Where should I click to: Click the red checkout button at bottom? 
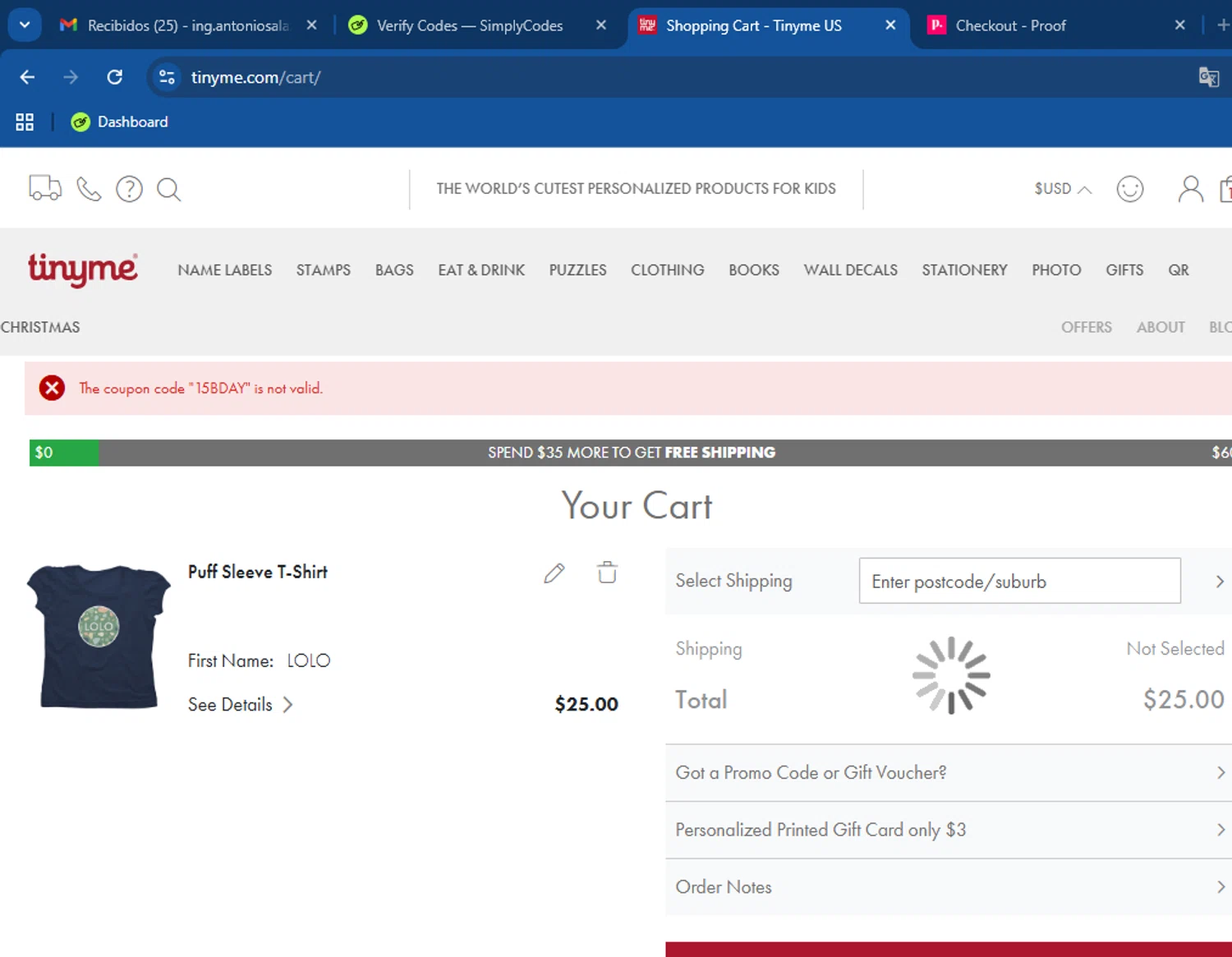(949, 950)
